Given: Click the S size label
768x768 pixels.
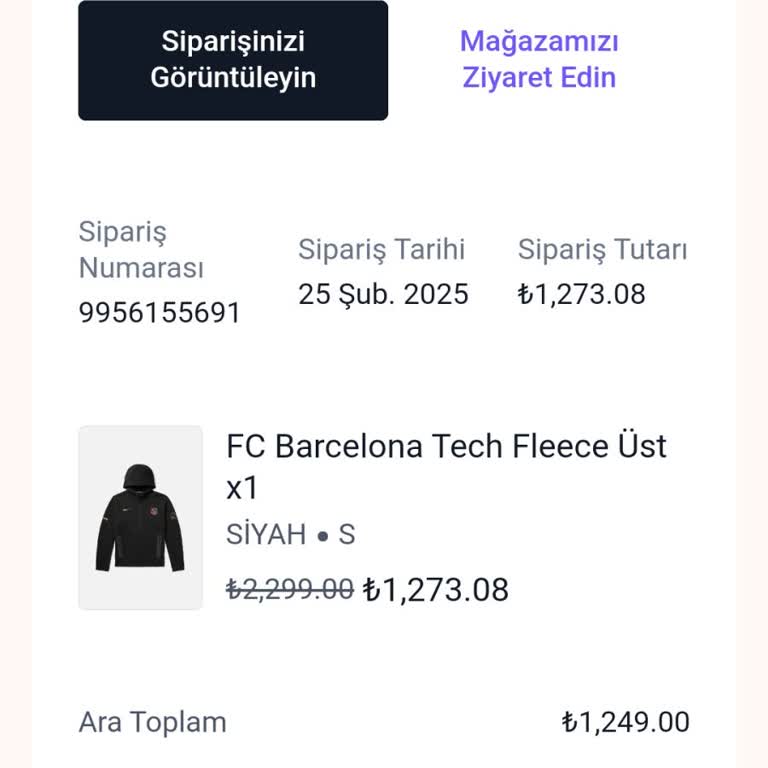Looking at the screenshot, I should (x=347, y=535).
